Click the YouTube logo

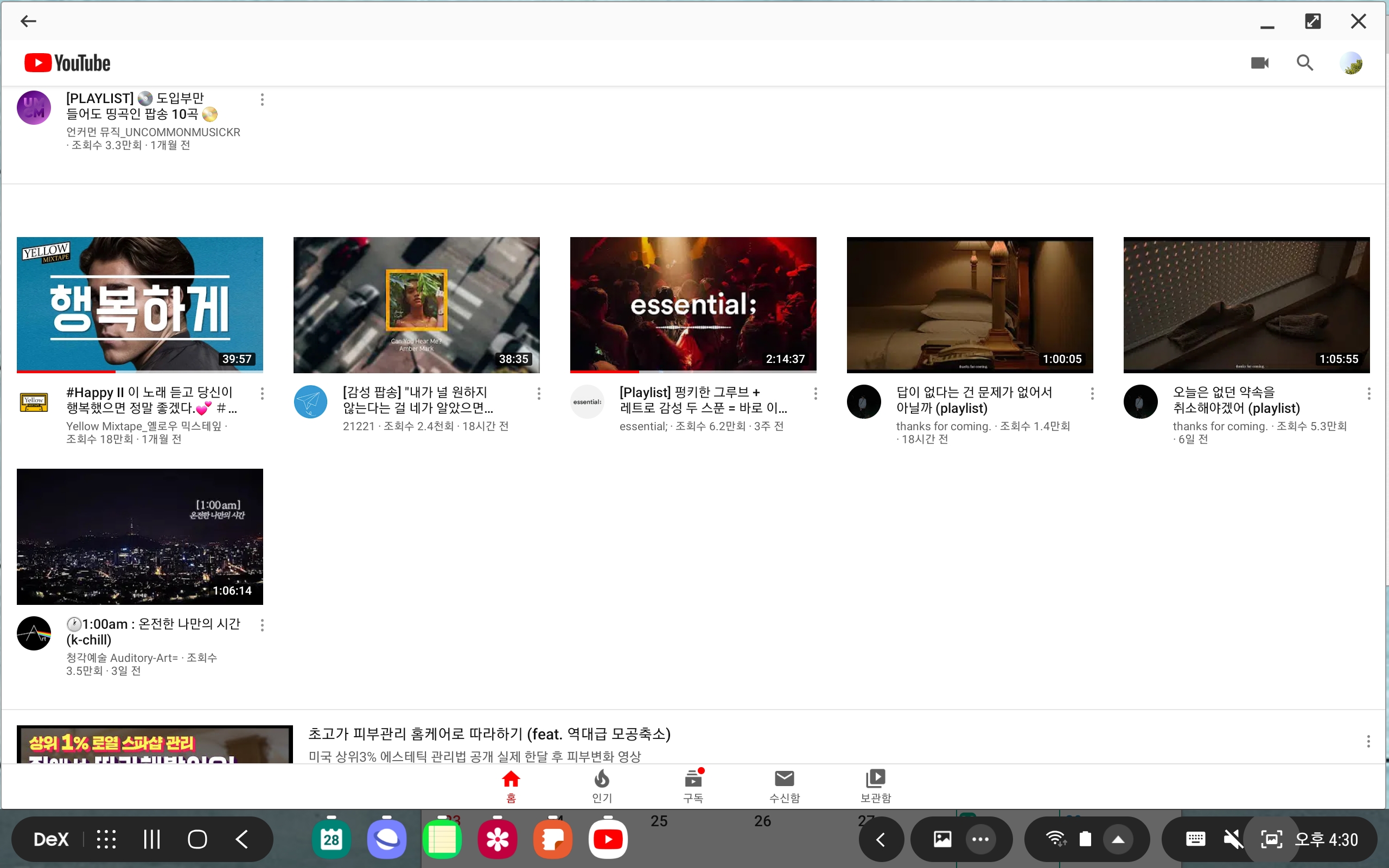[67, 62]
